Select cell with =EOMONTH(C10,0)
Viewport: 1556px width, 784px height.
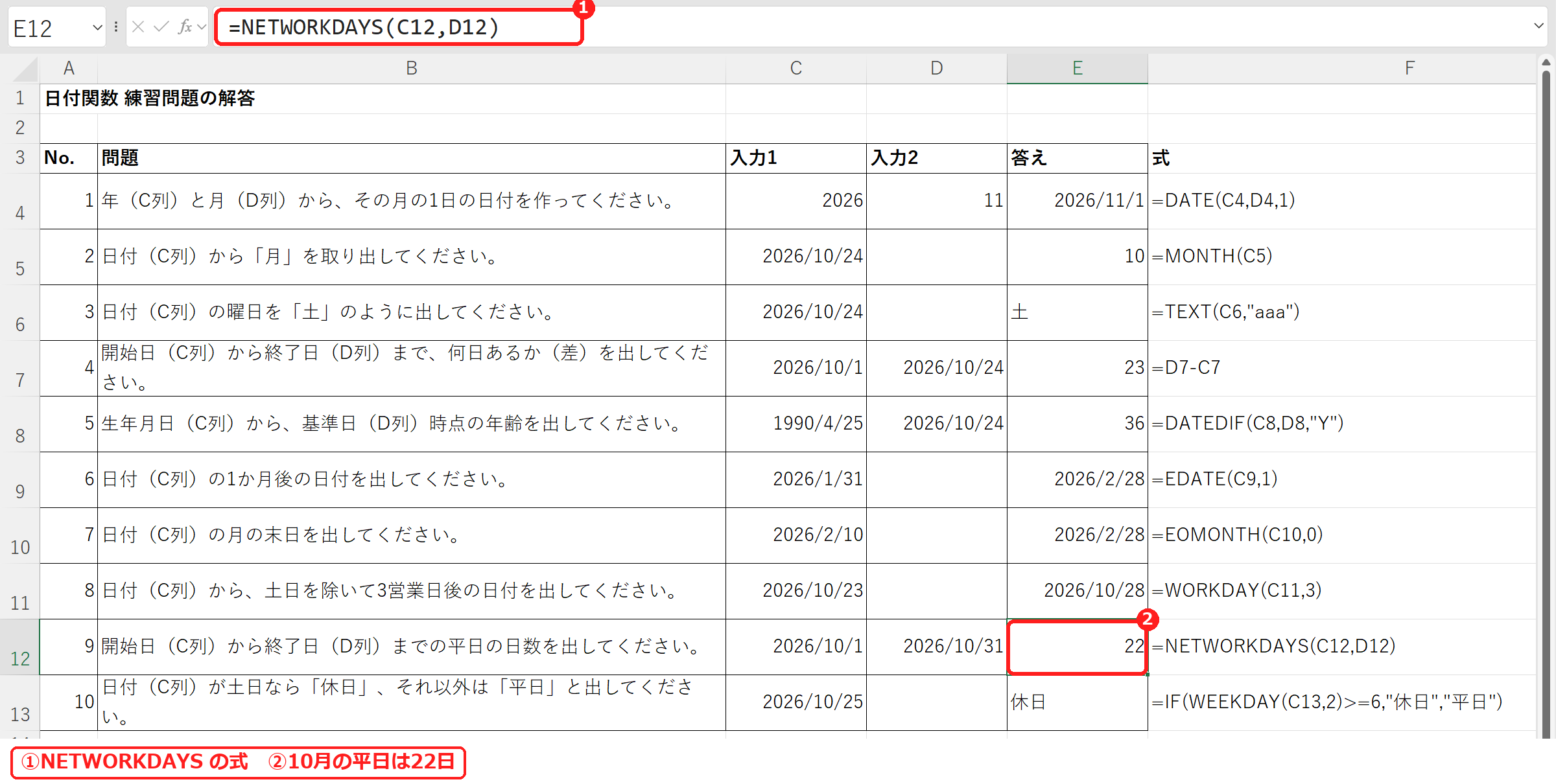tap(1342, 535)
